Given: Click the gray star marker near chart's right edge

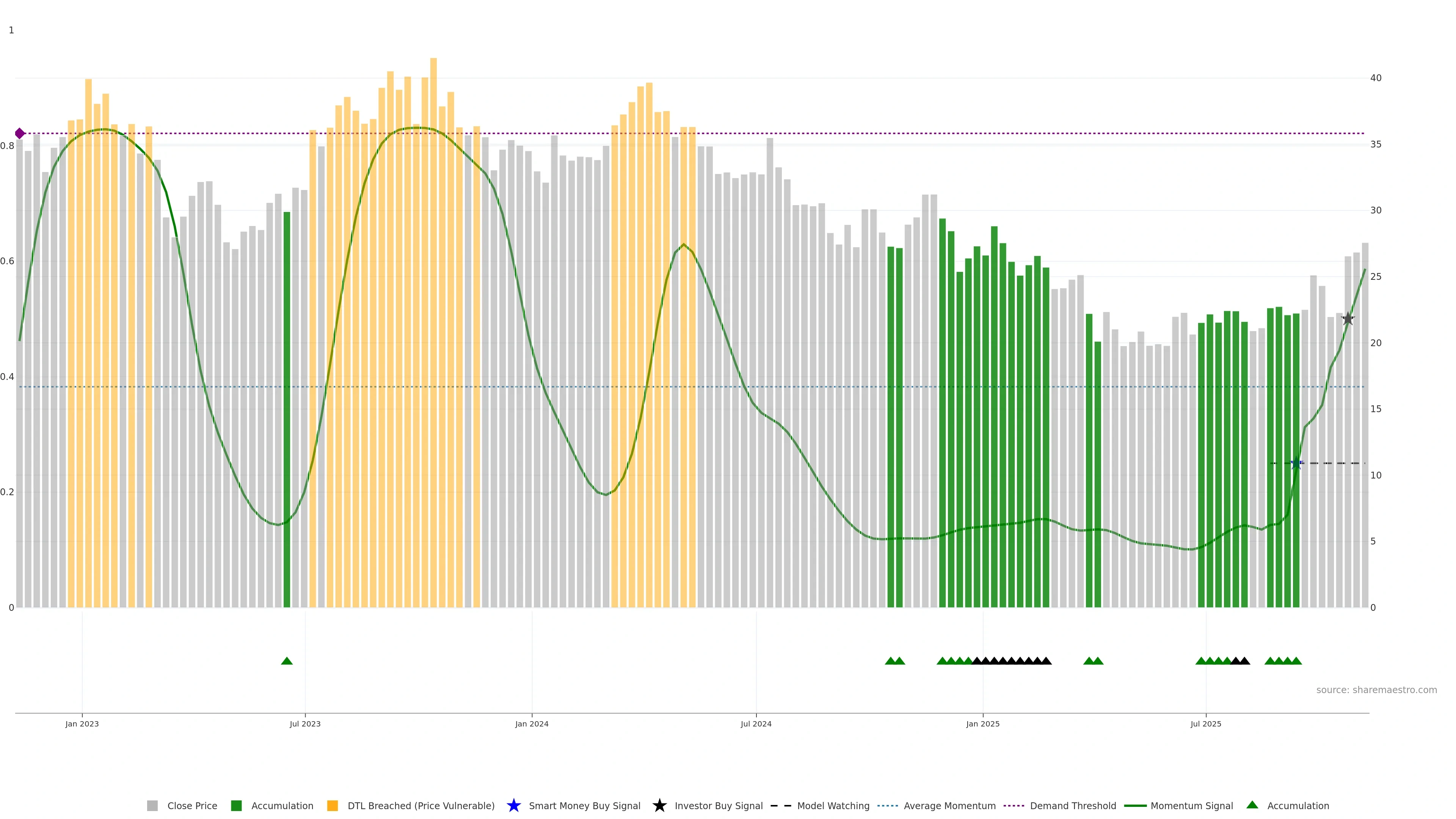Looking at the screenshot, I should (1348, 319).
